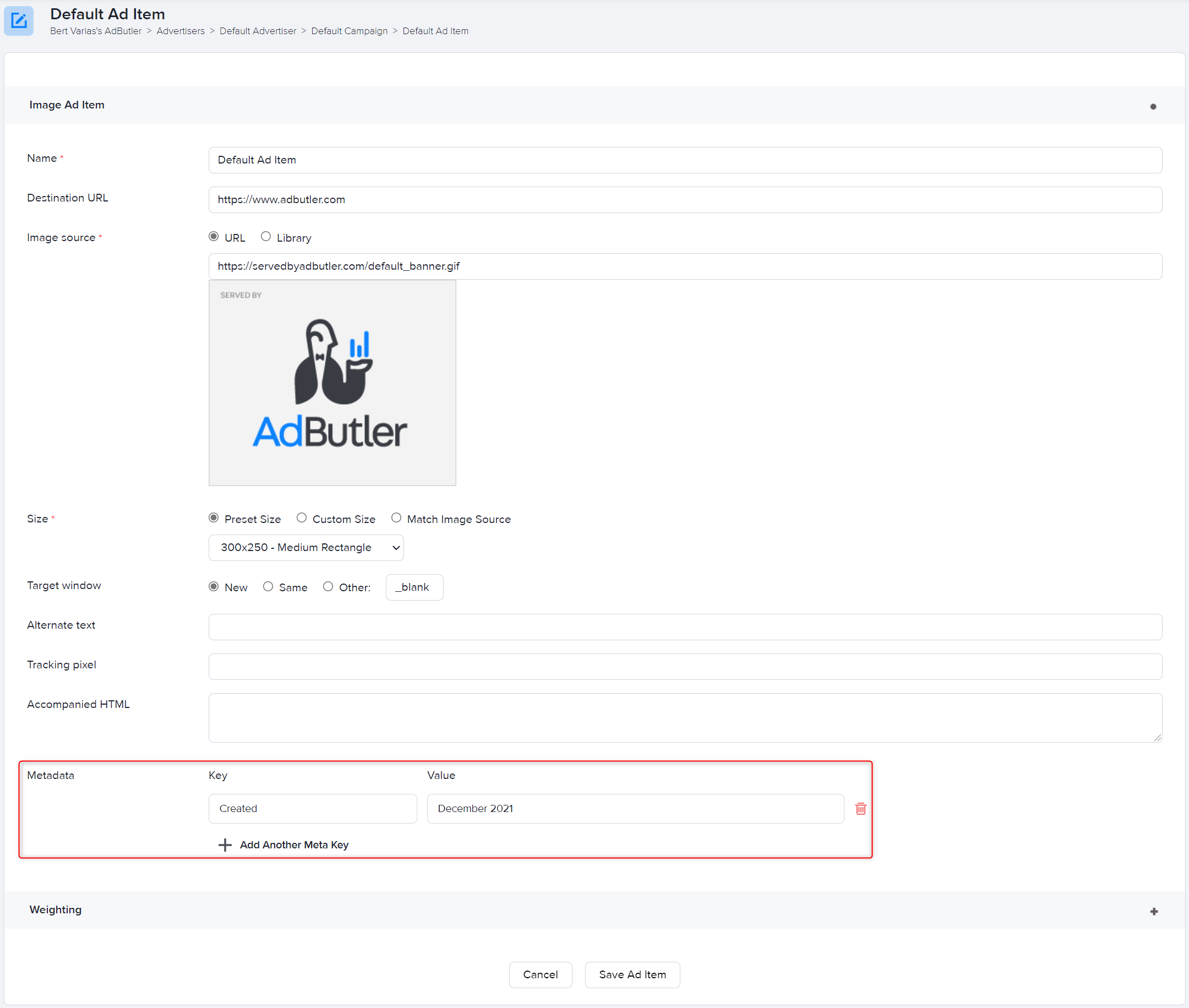Viewport: 1189px width, 1008px height.
Task: Click the Cancel button
Action: (x=540, y=975)
